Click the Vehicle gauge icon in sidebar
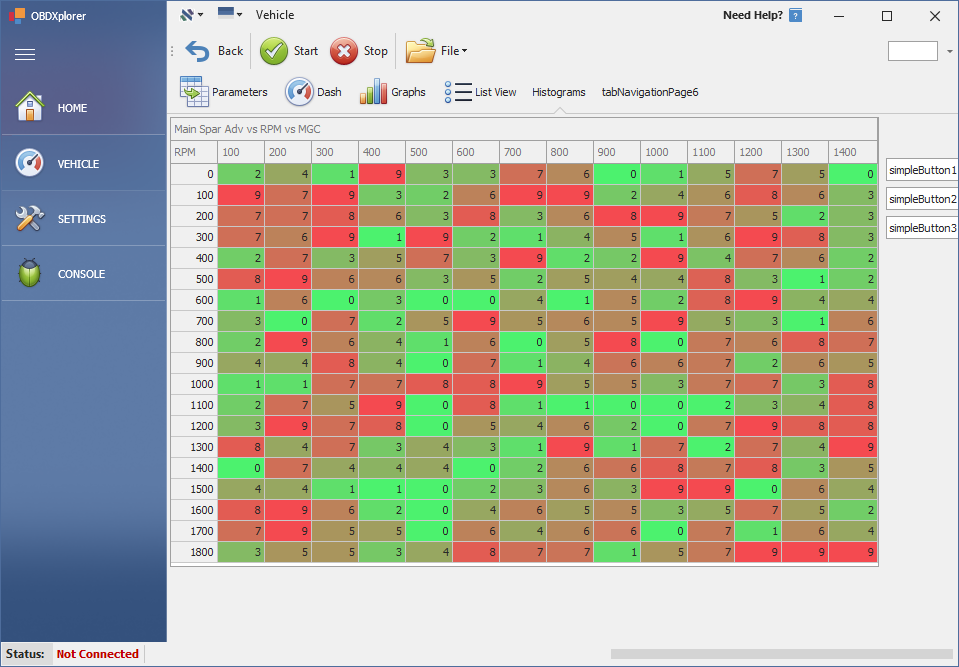The width and height of the screenshot is (959, 667). pos(29,163)
